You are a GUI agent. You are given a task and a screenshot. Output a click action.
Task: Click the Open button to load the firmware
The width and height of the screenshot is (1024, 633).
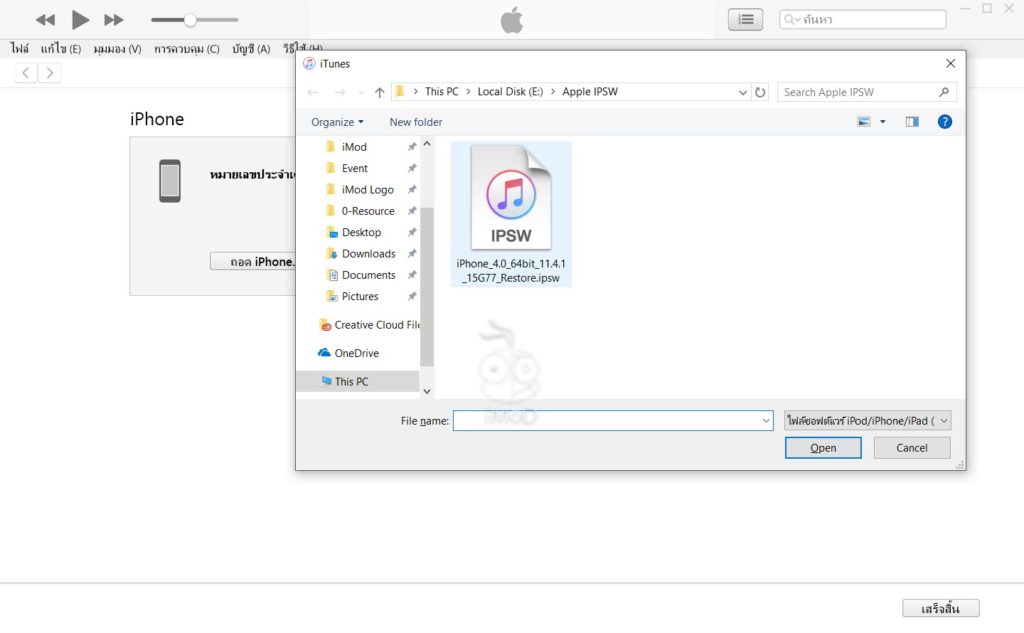(x=822, y=447)
